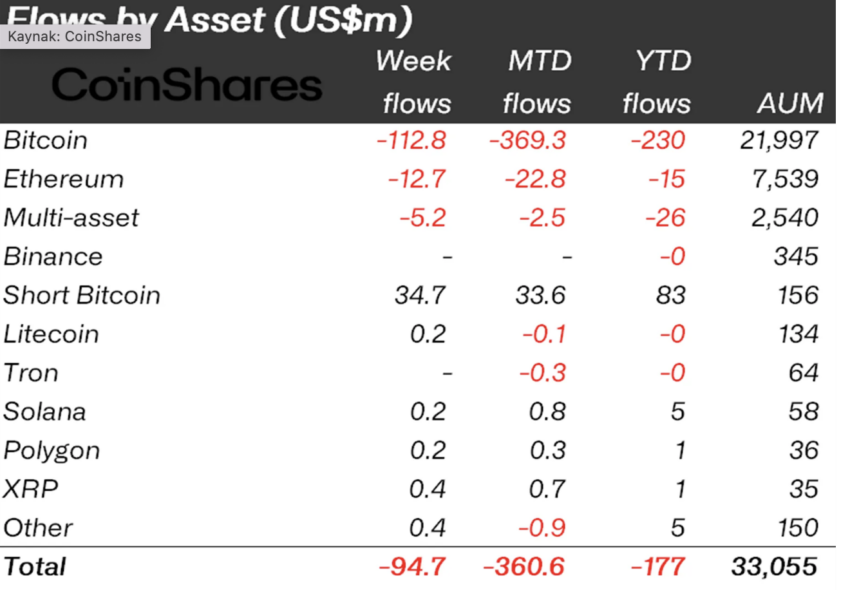Click Ethereum MTD flows value -22.8
This screenshot has height=590, width=850.
pyautogui.click(x=536, y=179)
